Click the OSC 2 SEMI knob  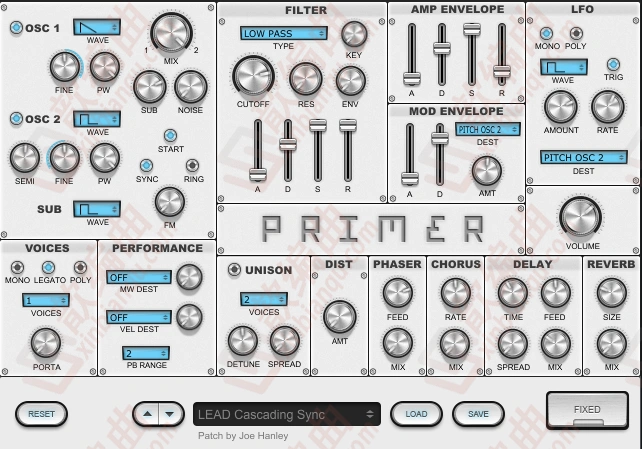[x=25, y=158]
